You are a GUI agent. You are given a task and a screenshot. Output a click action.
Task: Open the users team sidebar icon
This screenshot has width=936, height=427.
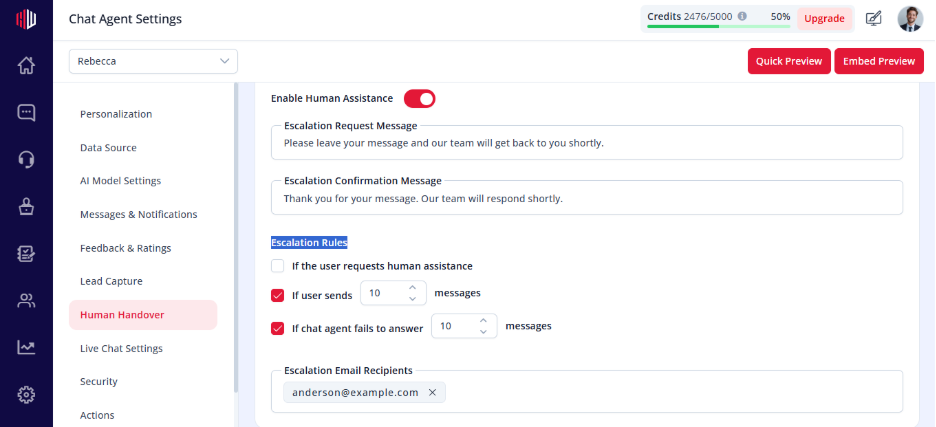[x=26, y=300]
